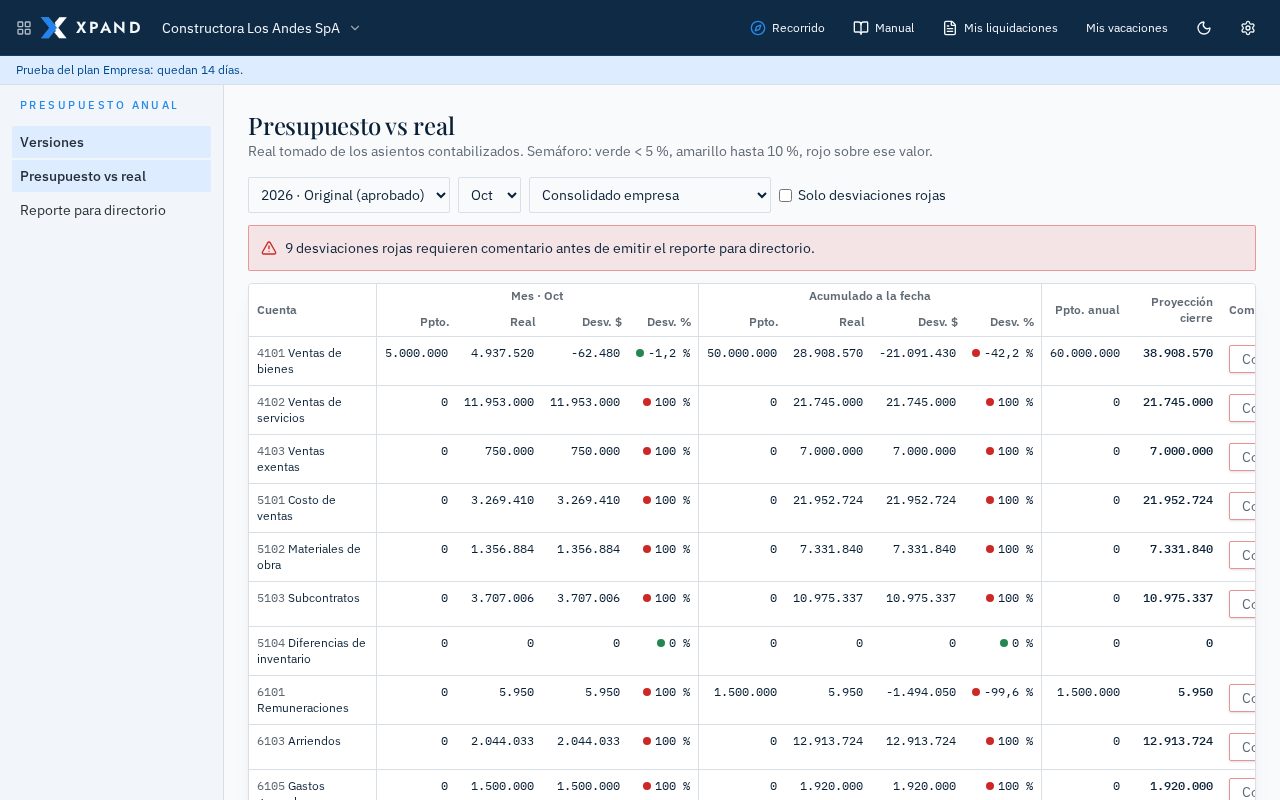Enable Solo desviaciones rojas checkbox
This screenshot has width=1280, height=800.
[x=785, y=195]
